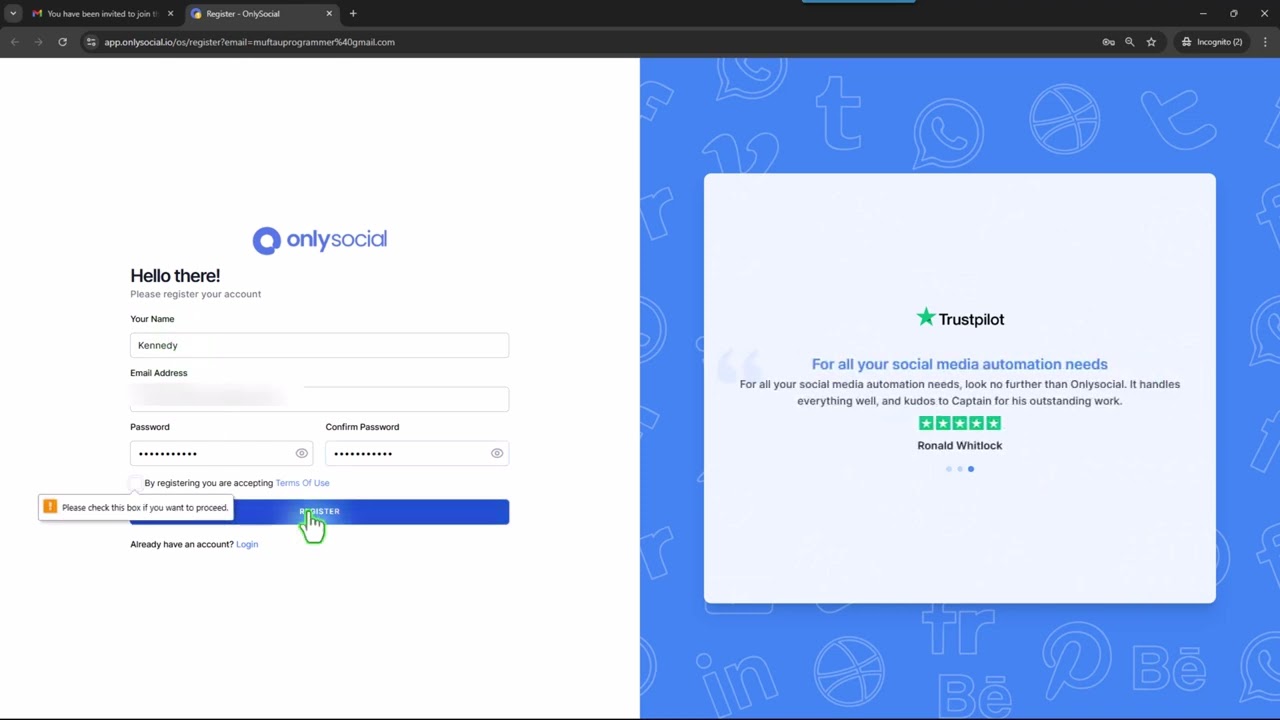Click the Register button

(x=319, y=512)
